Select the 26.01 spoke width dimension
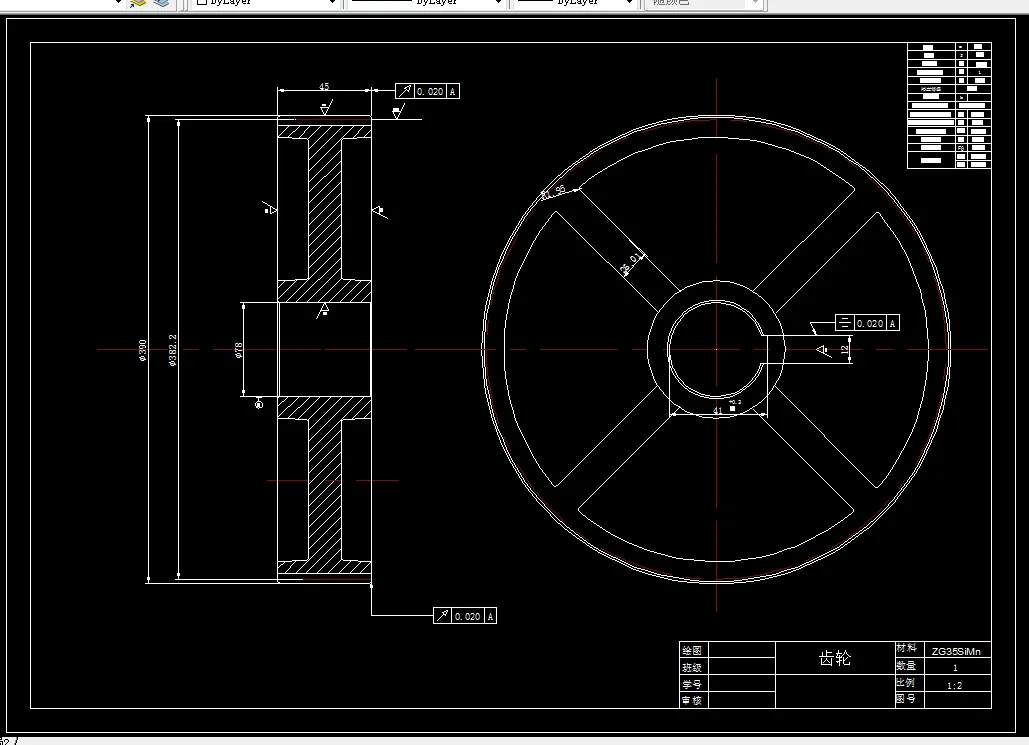This screenshot has width=1029, height=745. [631, 263]
